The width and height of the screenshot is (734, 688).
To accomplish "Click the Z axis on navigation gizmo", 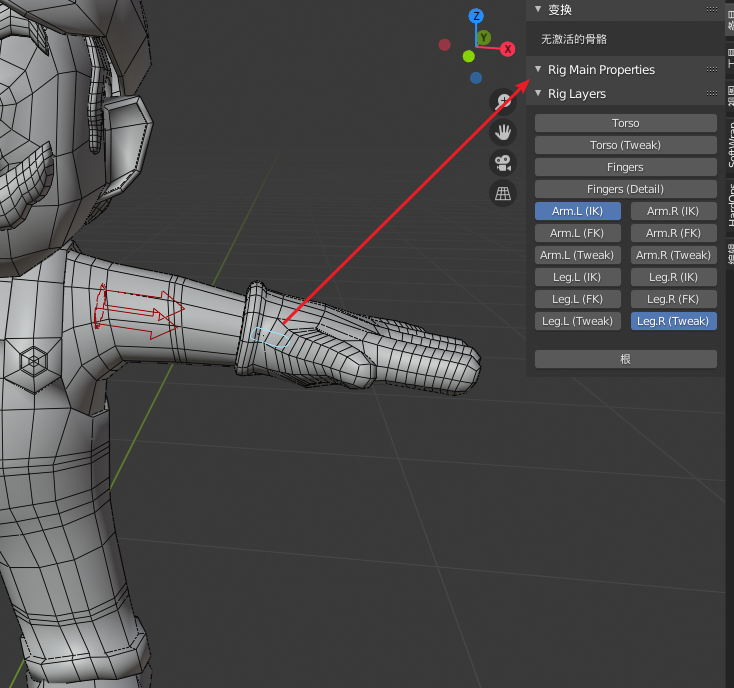I will tap(476, 16).
